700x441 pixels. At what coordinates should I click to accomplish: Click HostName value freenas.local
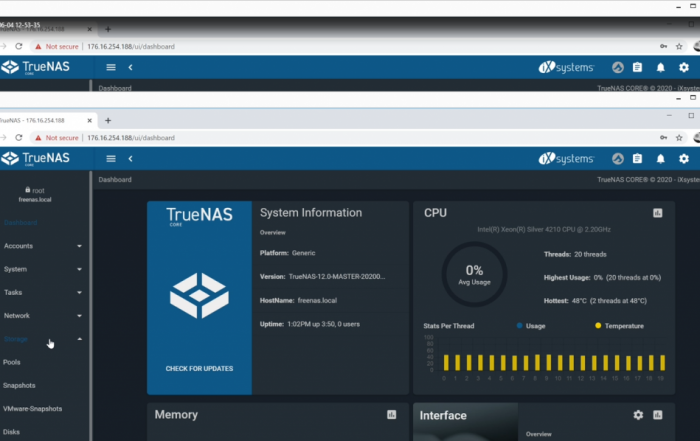coord(317,300)
